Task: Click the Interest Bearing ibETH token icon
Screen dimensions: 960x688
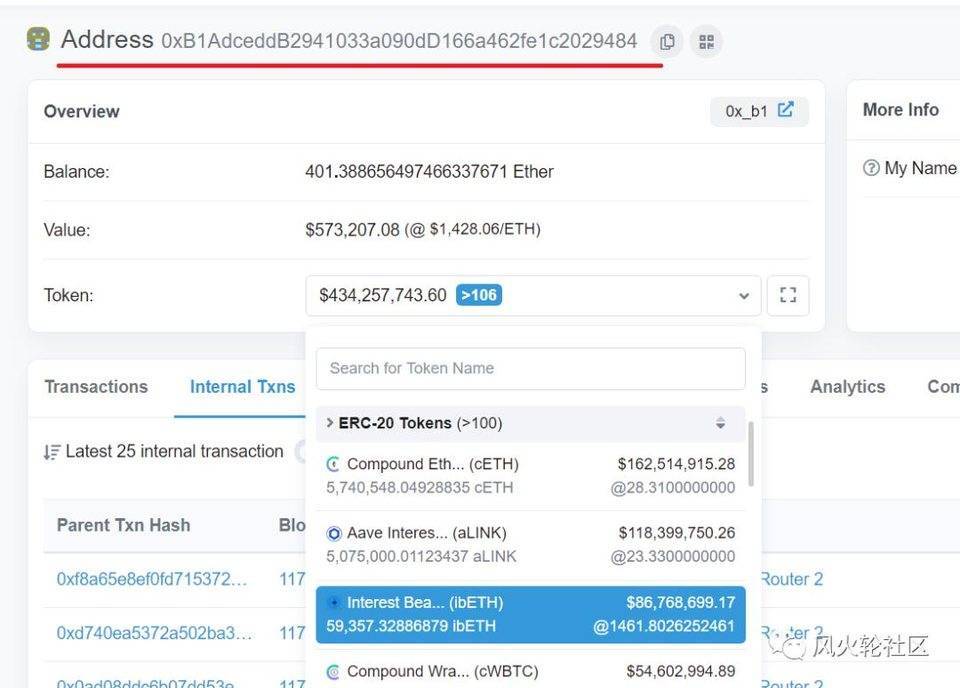Action: 332,601
